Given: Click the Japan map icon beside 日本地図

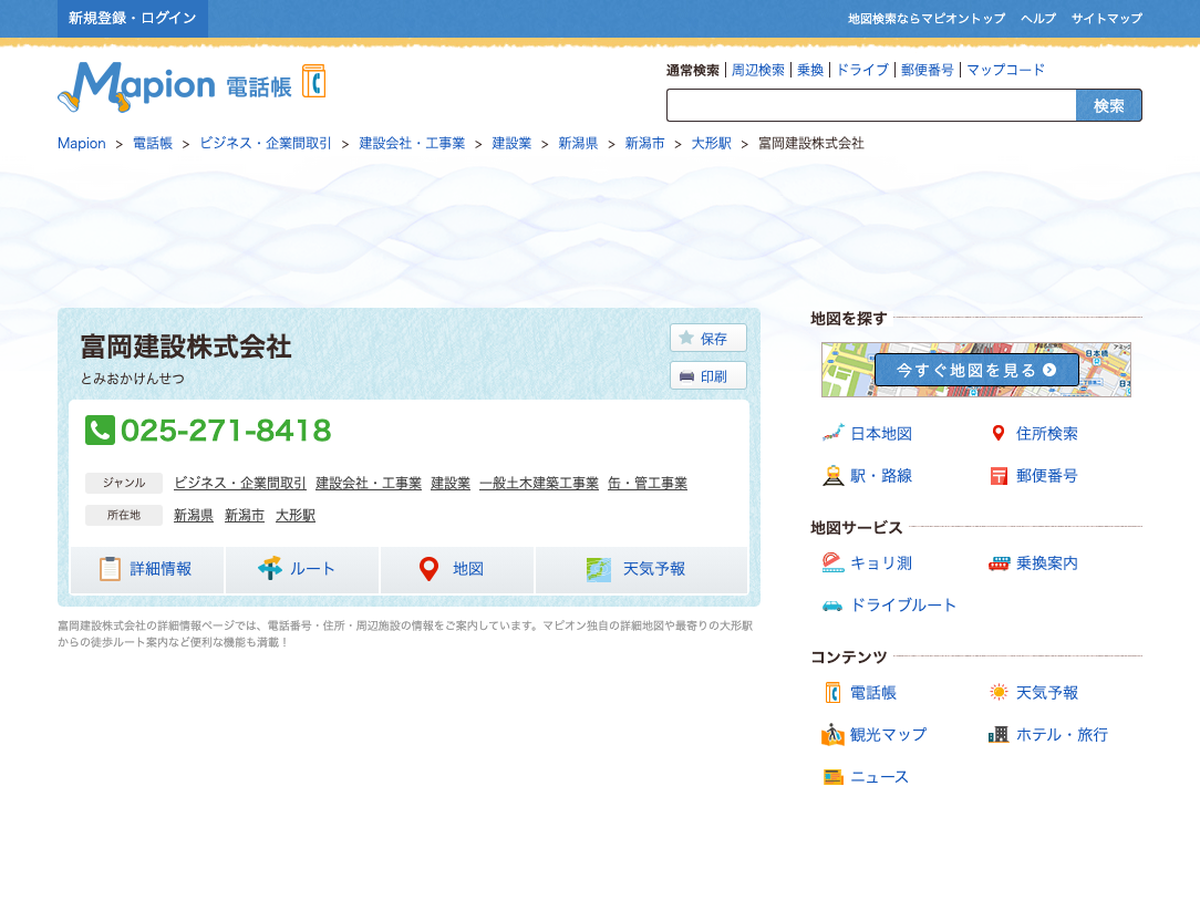Looking at the screenshot, I should [x=833, y=433].
